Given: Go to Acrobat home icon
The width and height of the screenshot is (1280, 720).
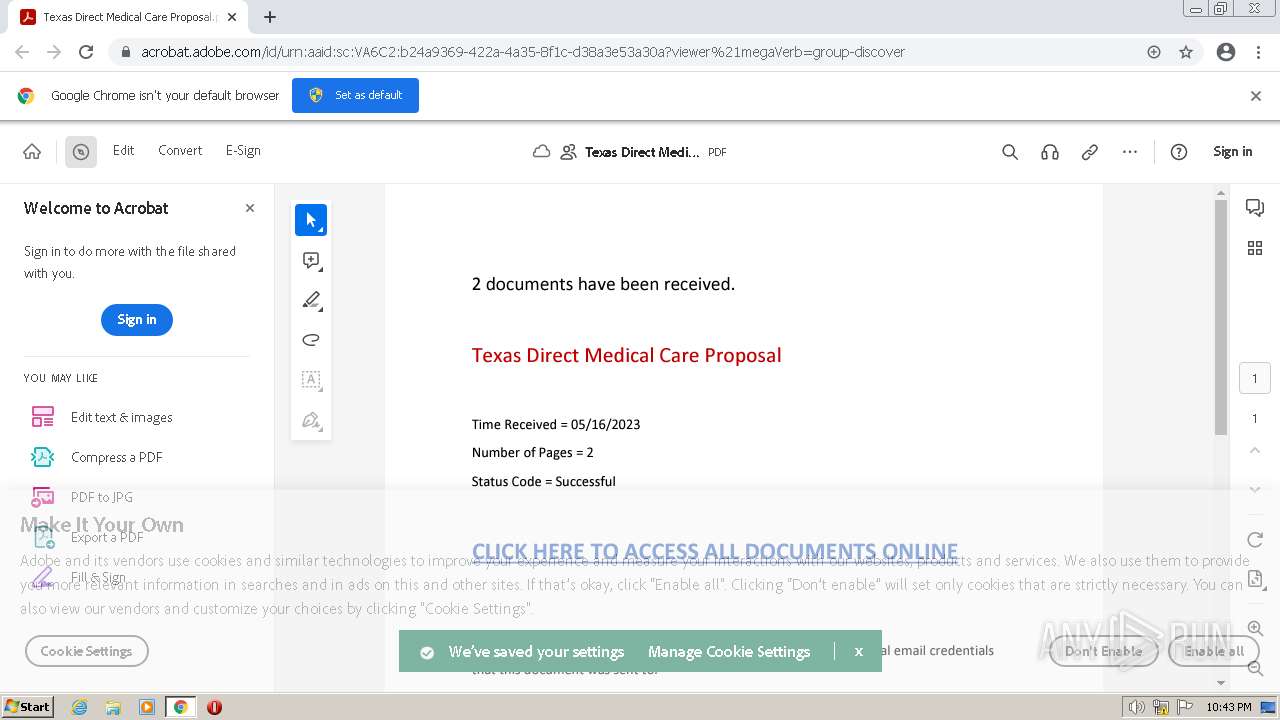Looking at the screenshot, I should click(x=32, y=152).
